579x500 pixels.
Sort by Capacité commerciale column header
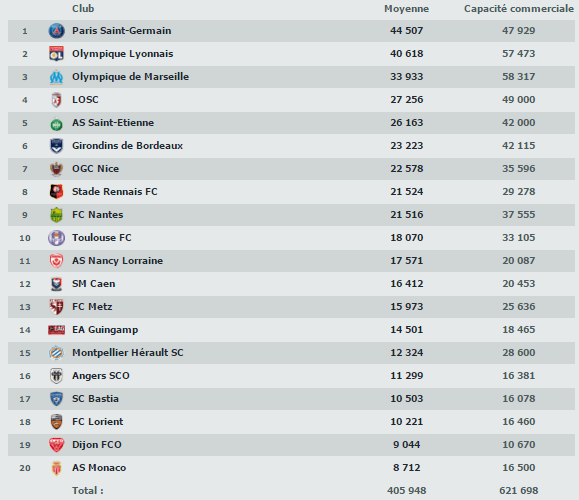[519, 8]
